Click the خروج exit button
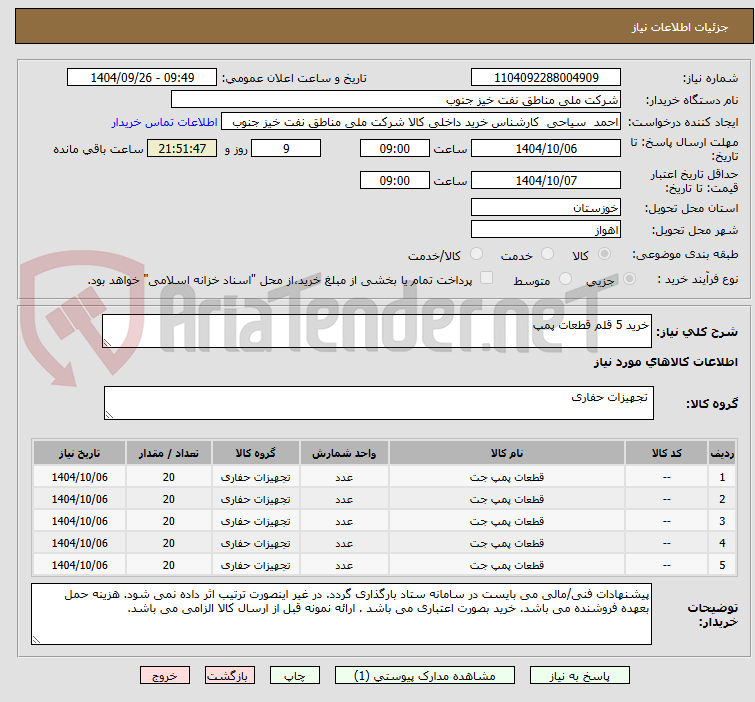This screenshot has height=702, width=755. click(165, 676)
